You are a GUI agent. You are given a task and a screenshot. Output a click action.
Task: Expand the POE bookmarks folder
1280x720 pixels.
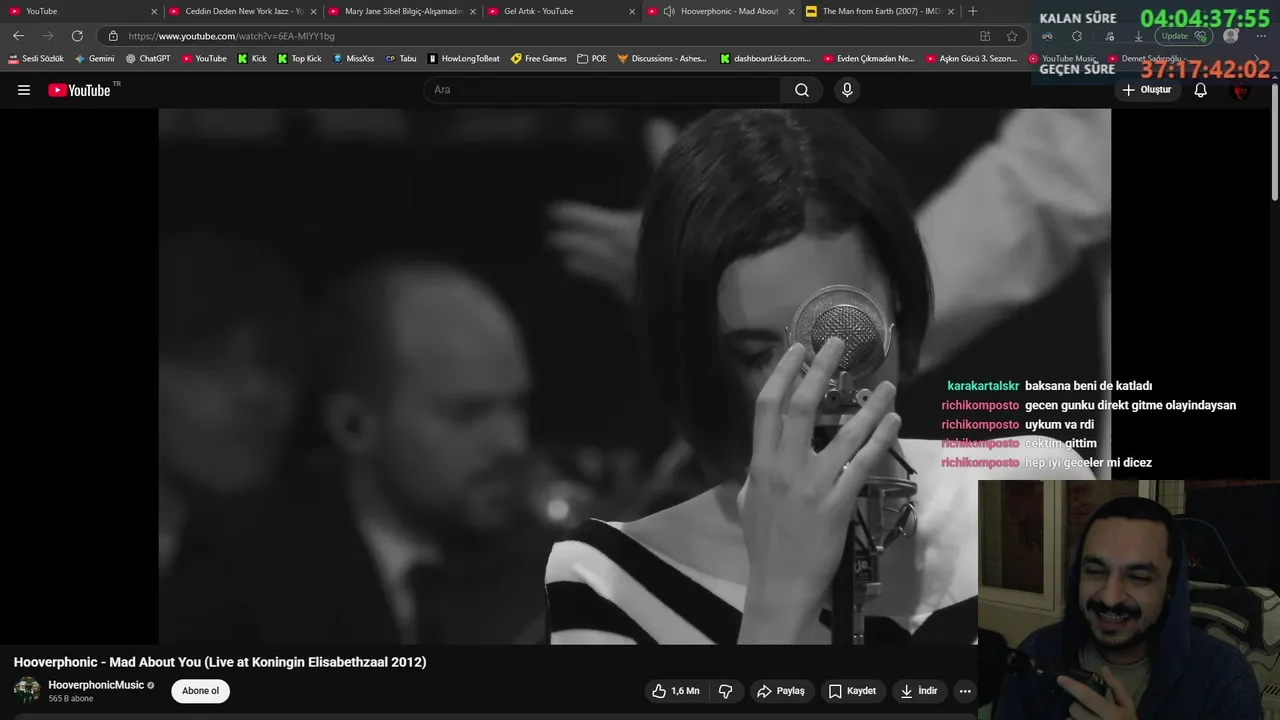(592, 59)
